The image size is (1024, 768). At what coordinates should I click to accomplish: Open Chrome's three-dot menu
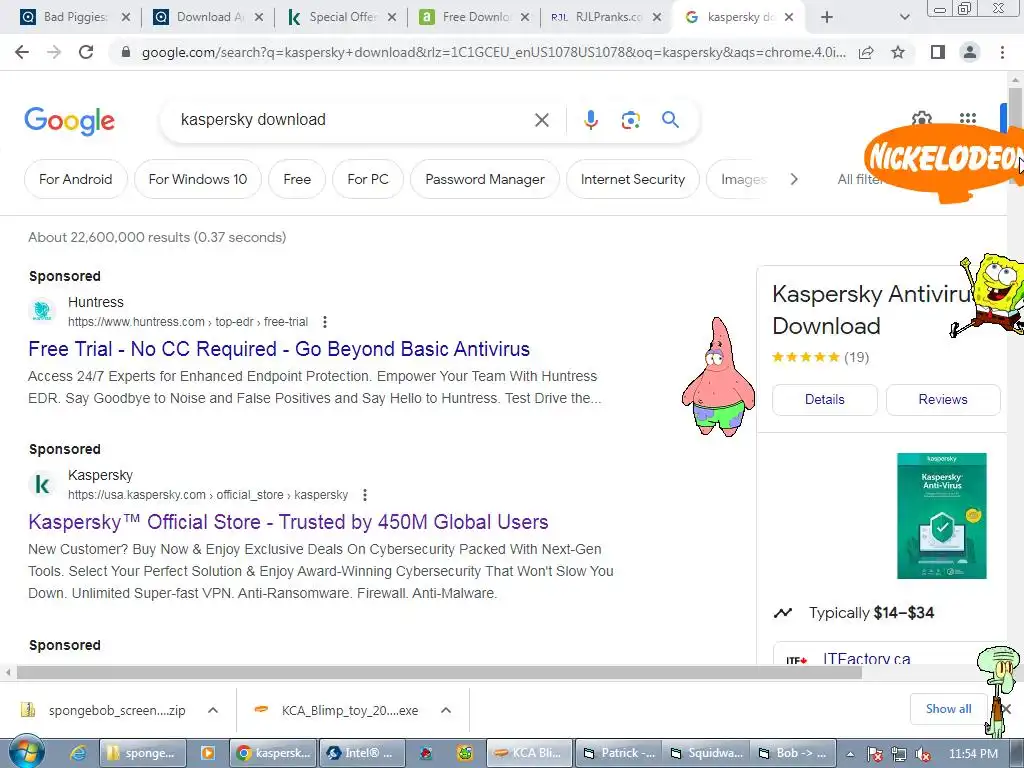(x=1002, y=52)
